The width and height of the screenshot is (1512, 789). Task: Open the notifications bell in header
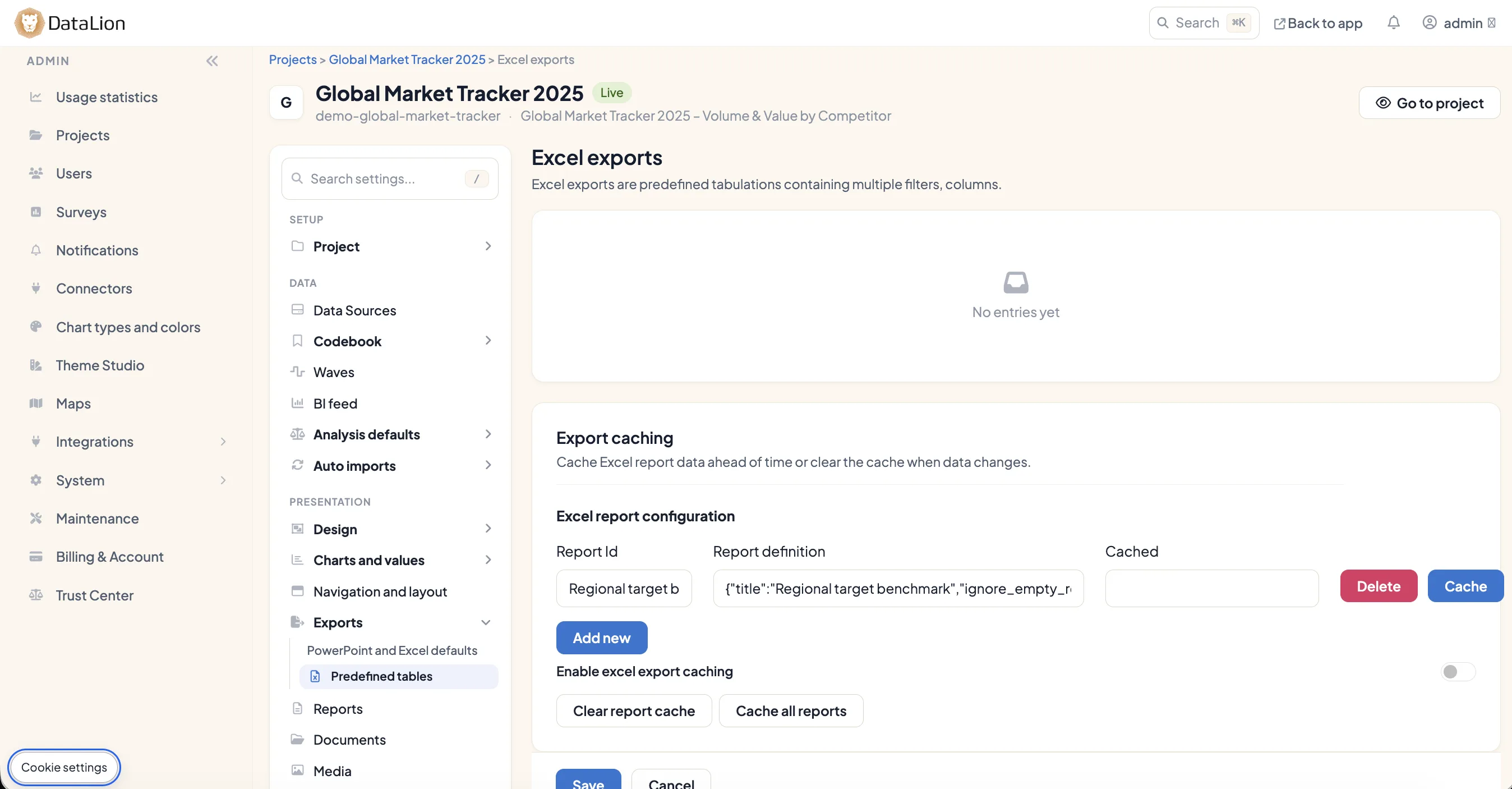(x=1394, y=23)
